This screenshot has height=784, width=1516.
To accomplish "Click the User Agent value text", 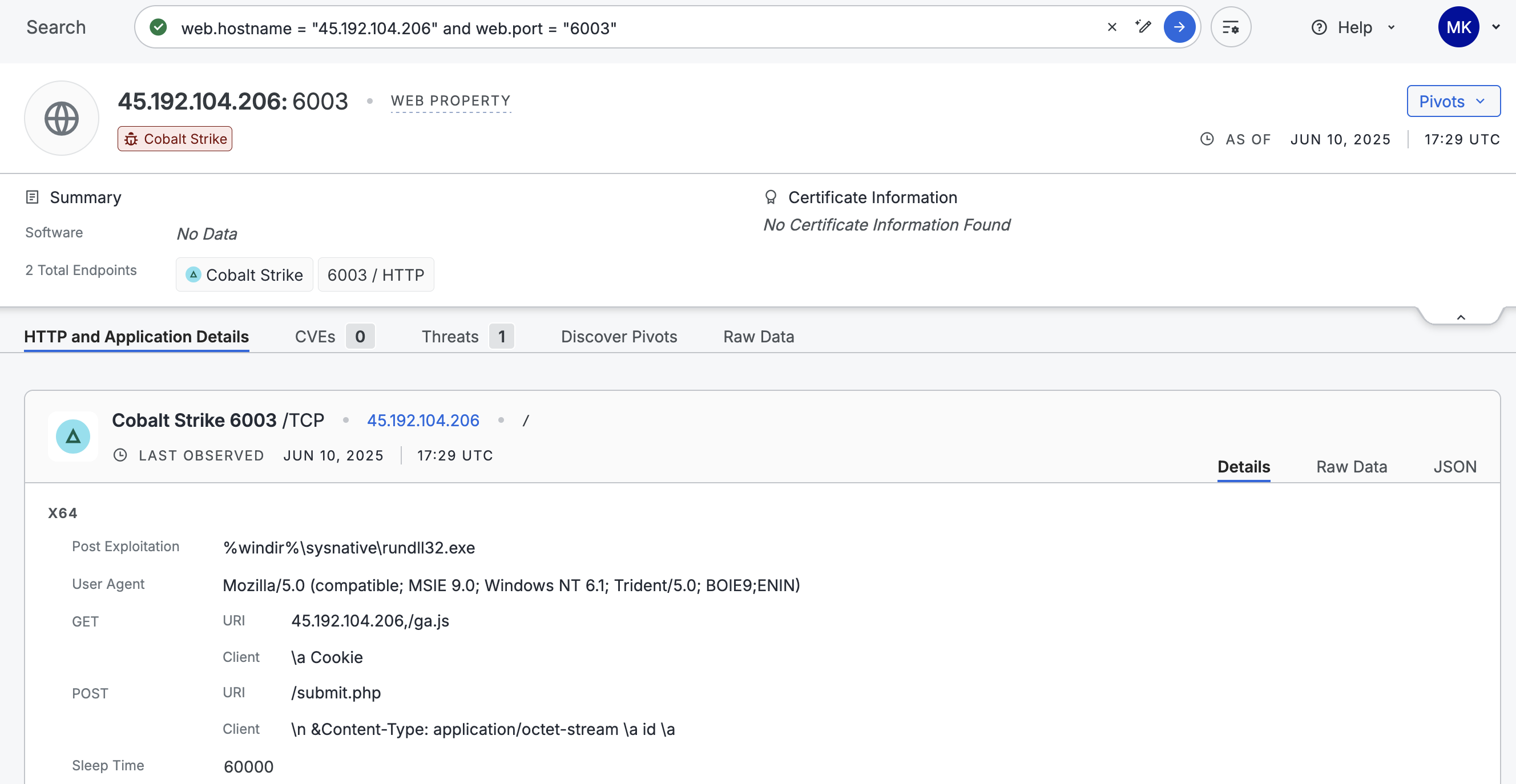I will coord(511,585).
